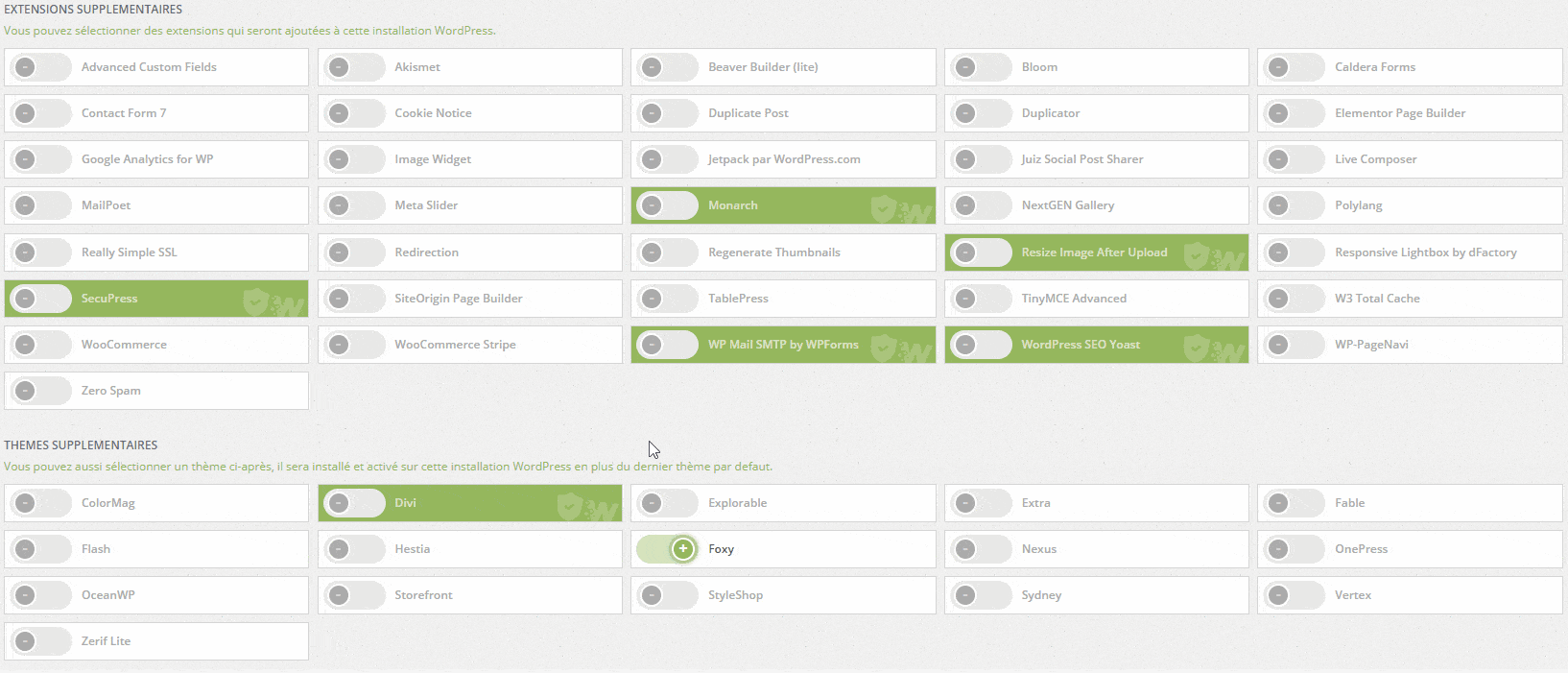The height and width of the screenshot is (673, 1568).
Task: Enable Elementor Page Builder toggle
Action: click(x=1294, y=113)
